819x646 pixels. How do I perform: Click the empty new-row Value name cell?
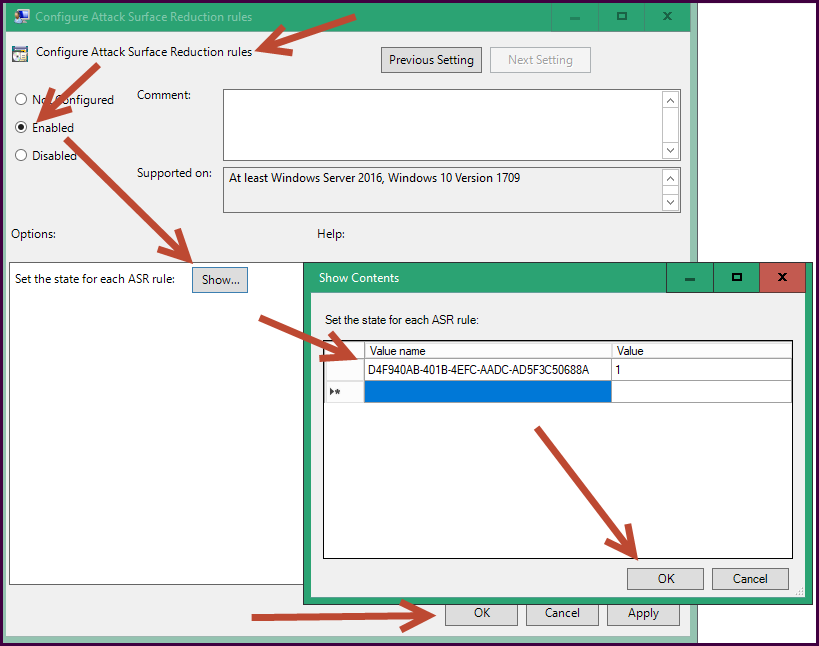pos(487,392)
